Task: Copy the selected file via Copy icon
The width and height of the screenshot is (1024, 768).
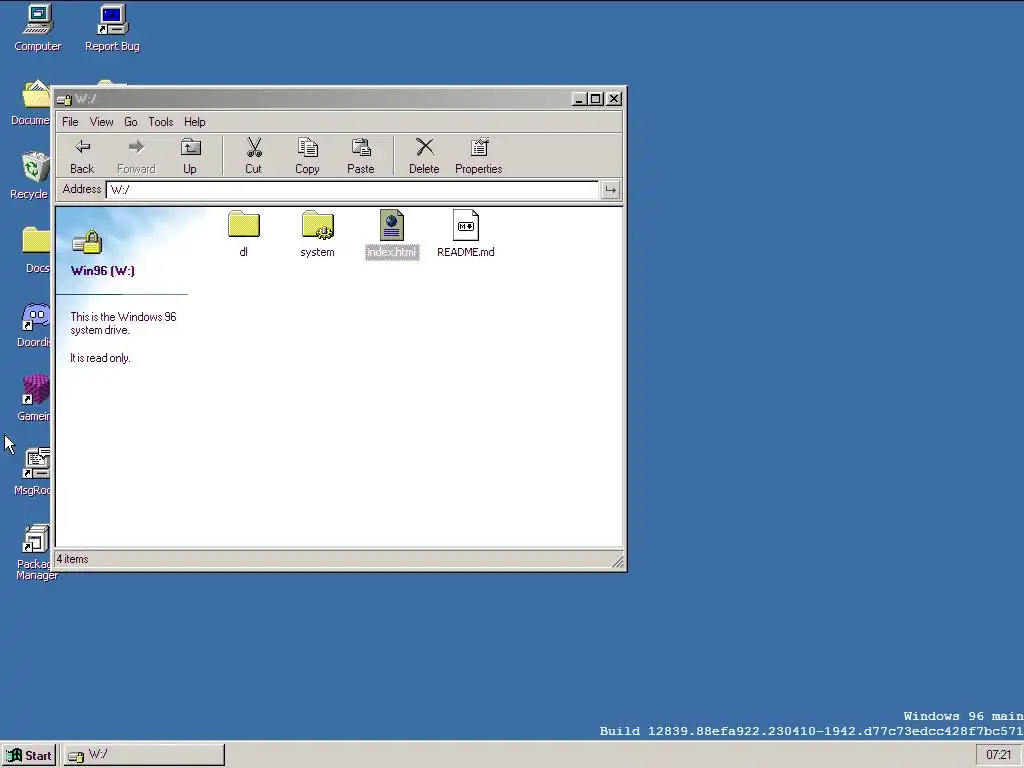Action: tap(307, 156)
